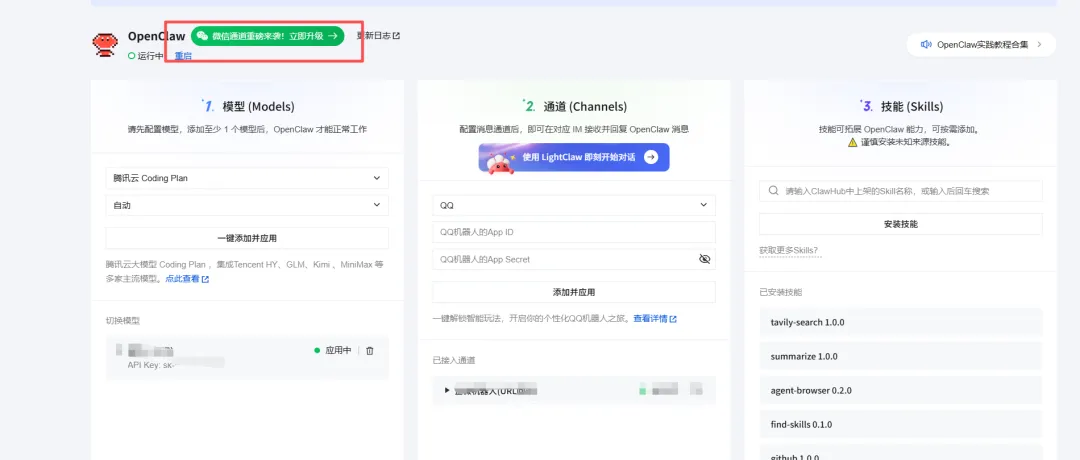Click the search magnifier icon in Skills
Image resolution: width=1080 pixels, height=460 pixels.
pyautogui.click(x=773, y=191)
